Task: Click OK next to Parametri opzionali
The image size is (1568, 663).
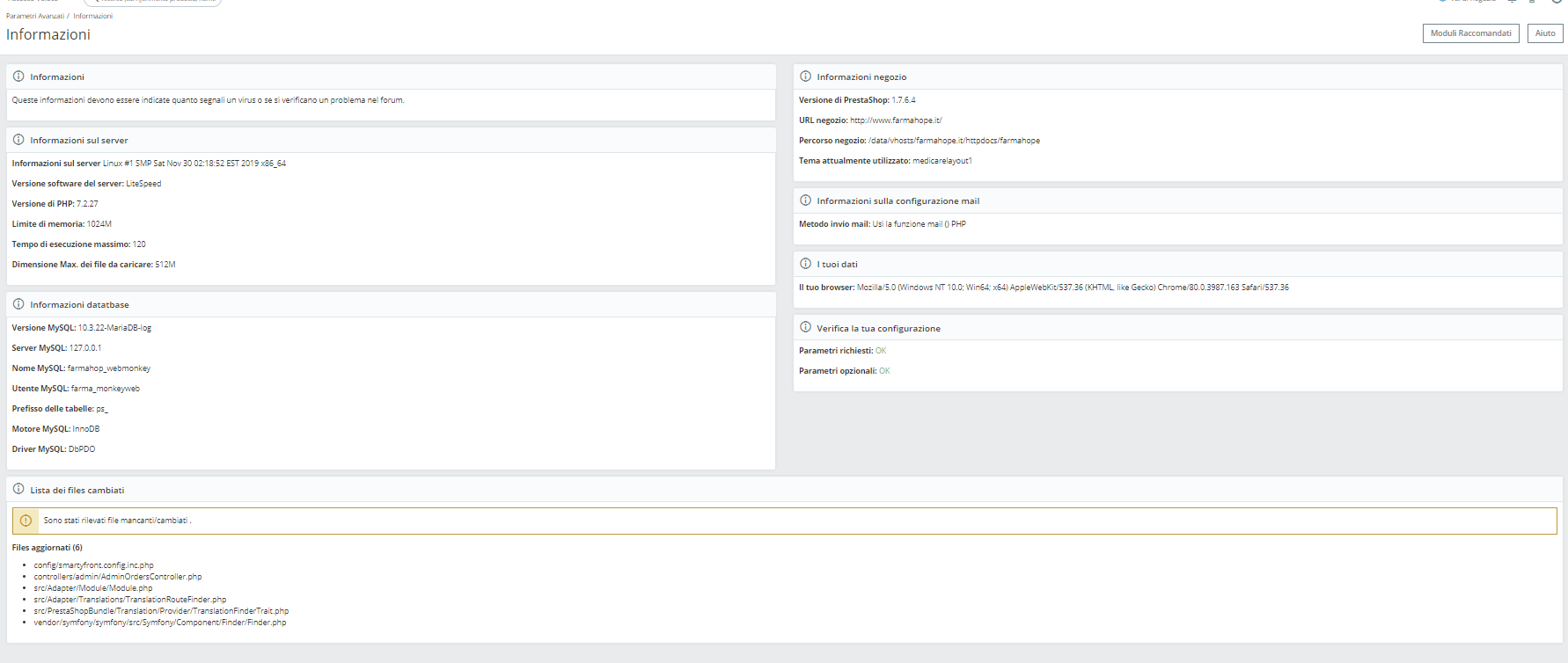Action: tap(884, 371)
